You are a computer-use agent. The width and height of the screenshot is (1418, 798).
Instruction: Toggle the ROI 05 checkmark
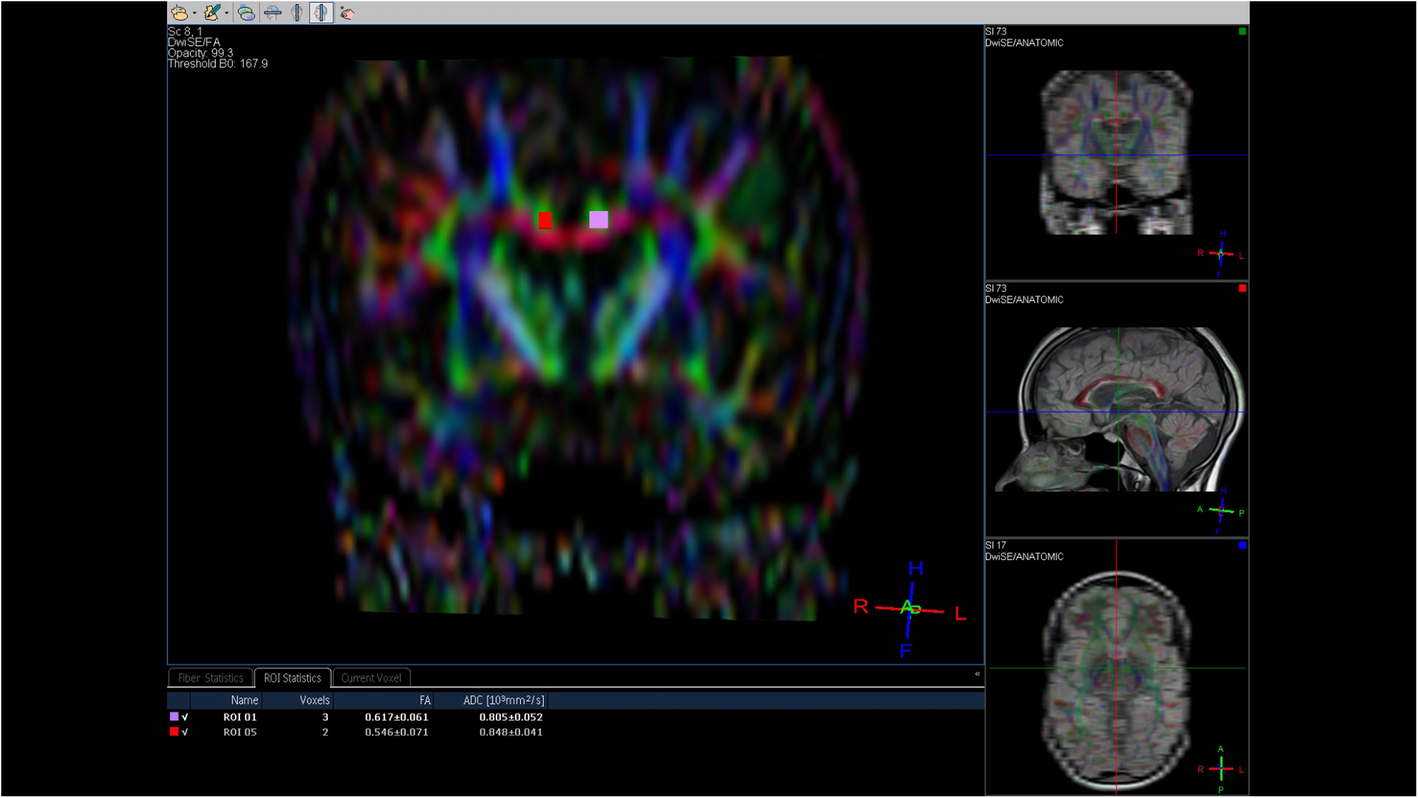pyautogui.click(x=185, y=732)
